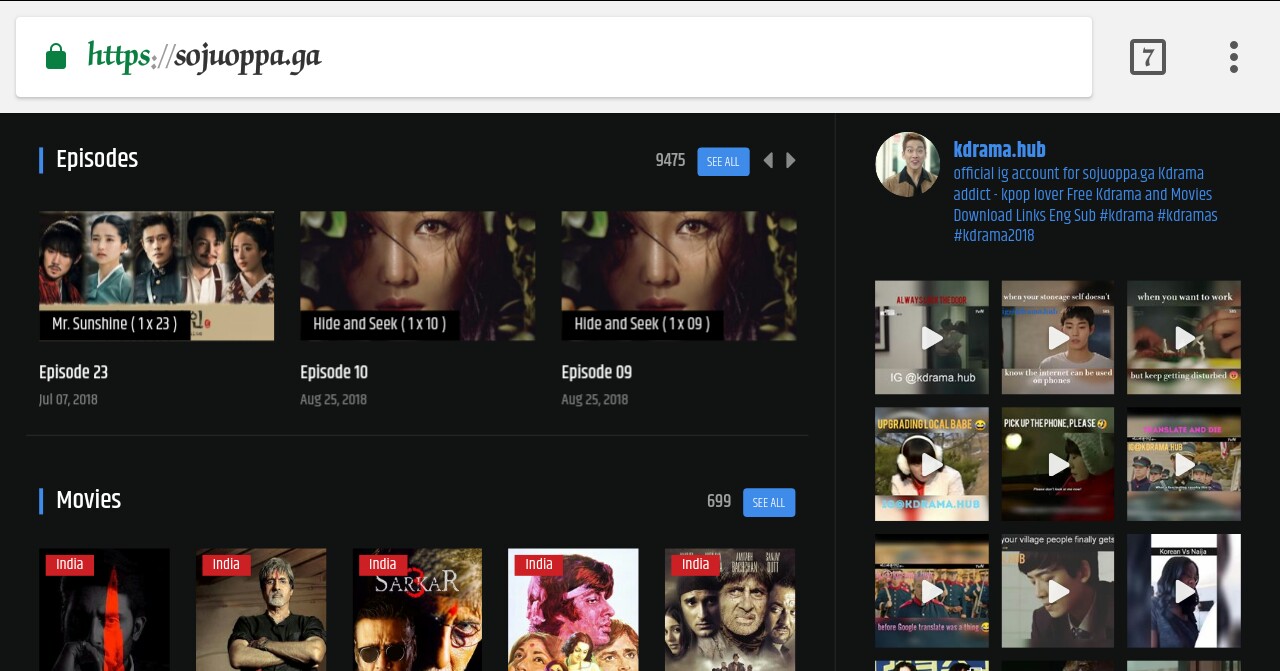This screenshot has height=671, width=1280.
Task: Click the Episode 23 title link
Action: 73,372
